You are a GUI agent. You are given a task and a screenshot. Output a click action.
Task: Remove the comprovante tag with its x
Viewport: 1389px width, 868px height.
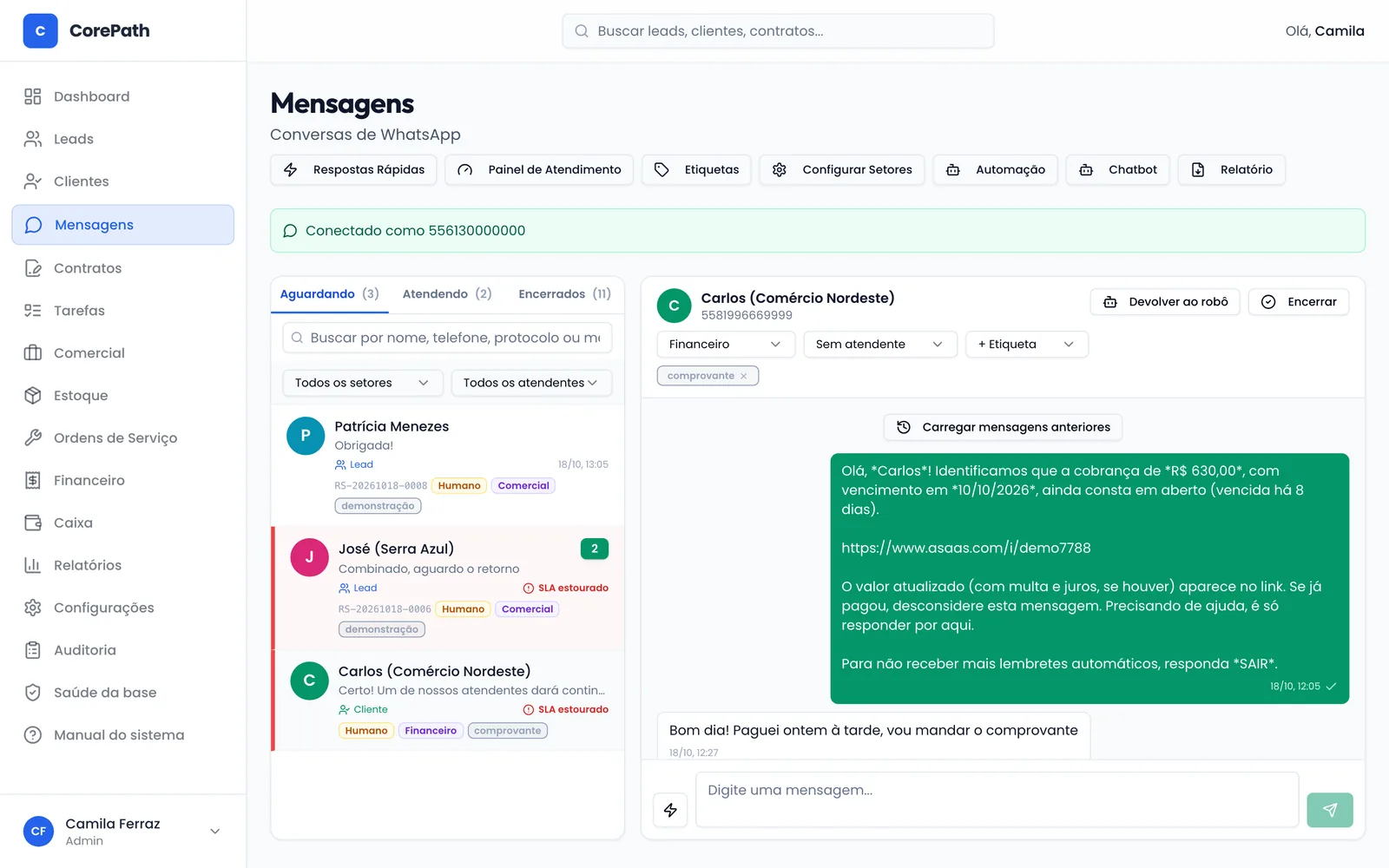(744, 376)
